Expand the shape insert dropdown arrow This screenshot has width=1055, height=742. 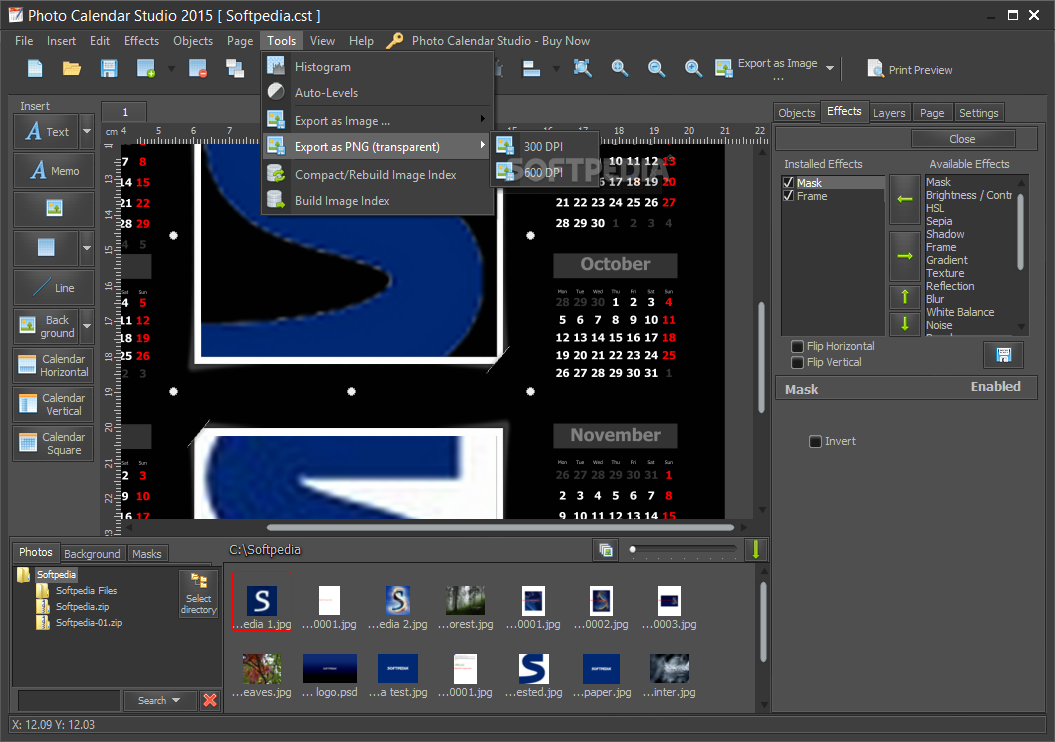pyautogui.click(x=87, y=248)
